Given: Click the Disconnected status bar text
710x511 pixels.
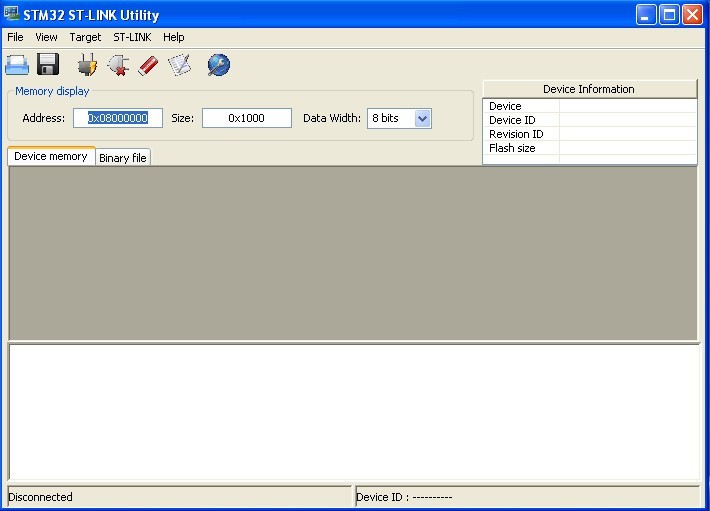Looking at the screenshot, I should tap(40, 497).
